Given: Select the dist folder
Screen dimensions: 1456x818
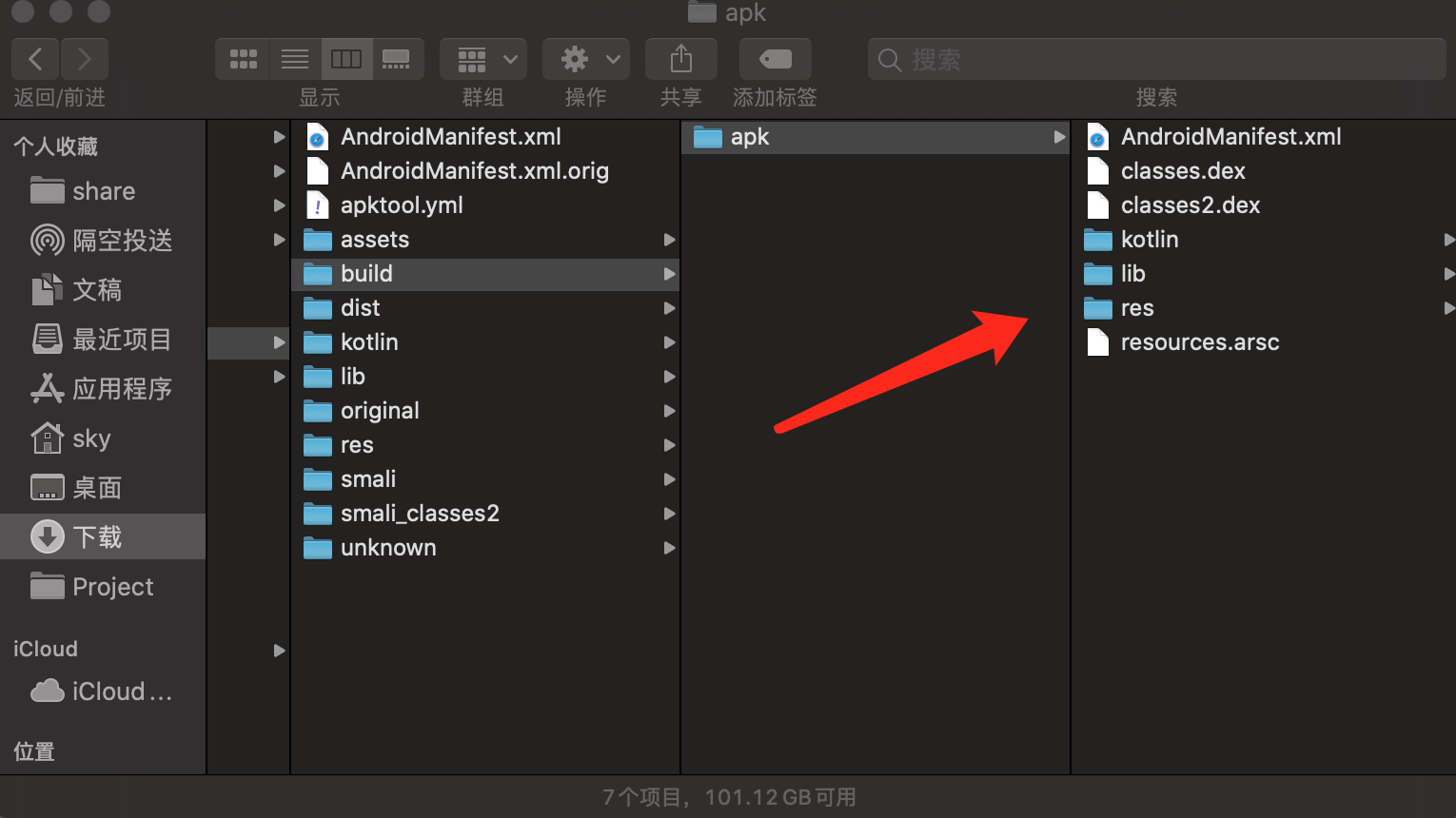Looking at the screenshot, I should coord(485,308).
